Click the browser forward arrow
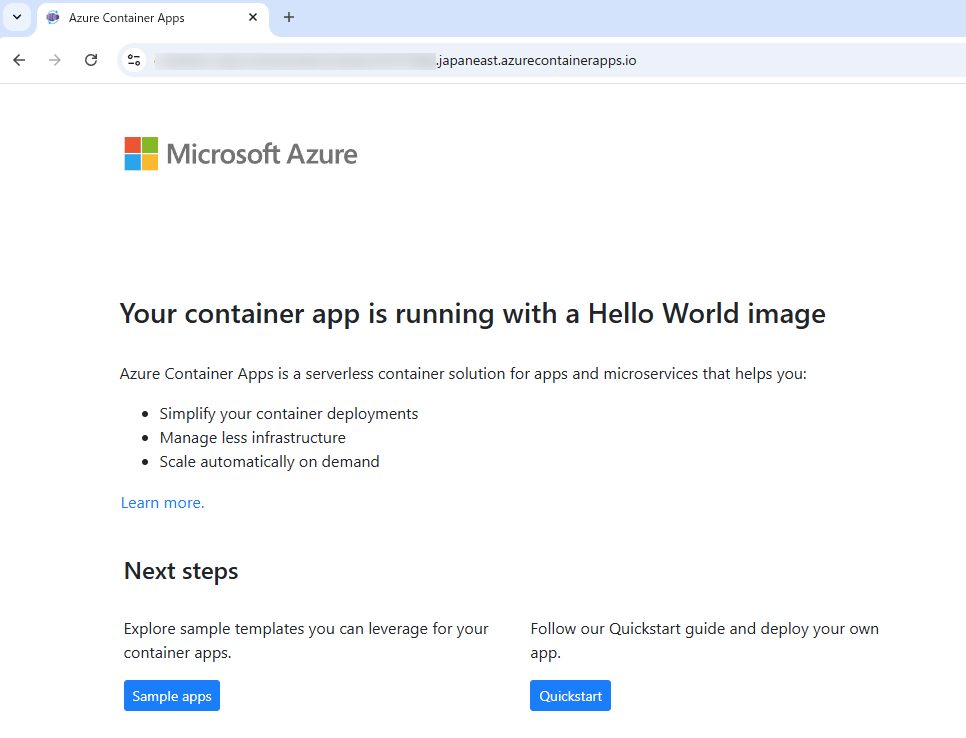 pos(55,60)
